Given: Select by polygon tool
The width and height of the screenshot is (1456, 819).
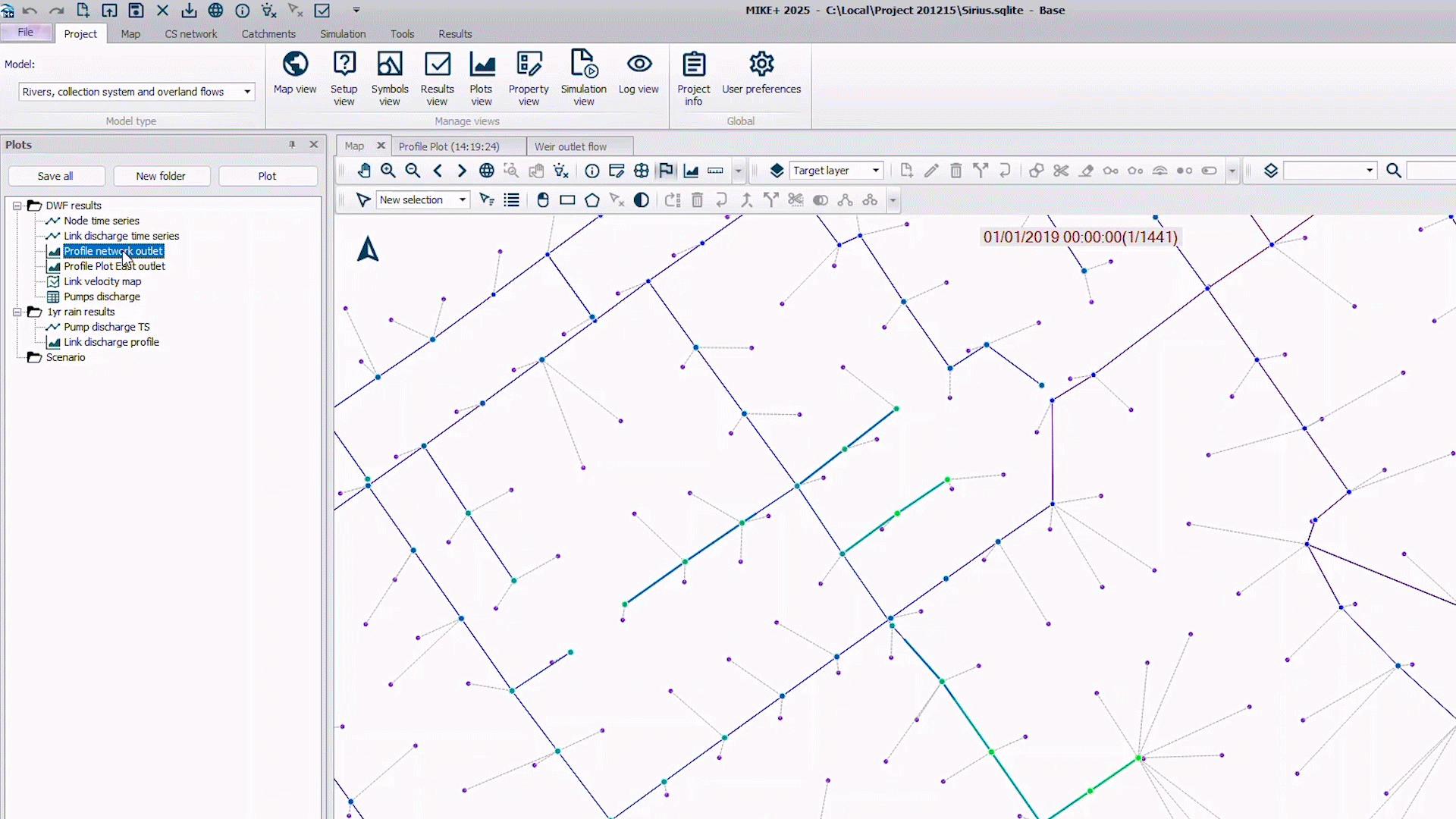Looking at the screenshot, I should point(592,200).
